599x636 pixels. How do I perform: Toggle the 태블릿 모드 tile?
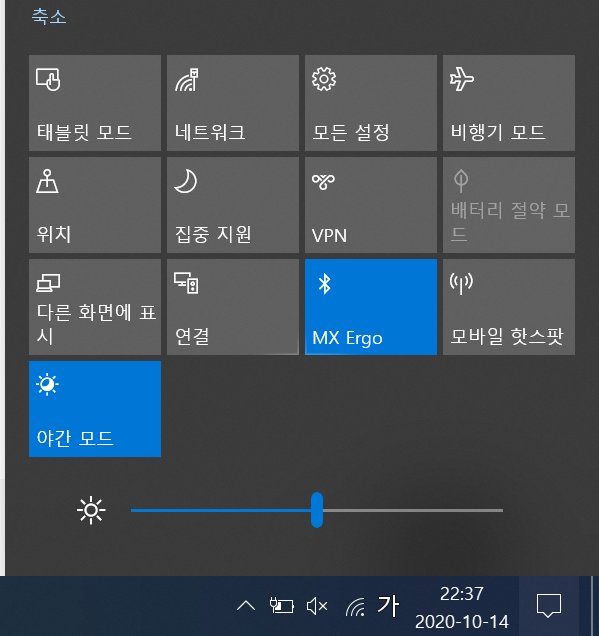coord(95,103)
